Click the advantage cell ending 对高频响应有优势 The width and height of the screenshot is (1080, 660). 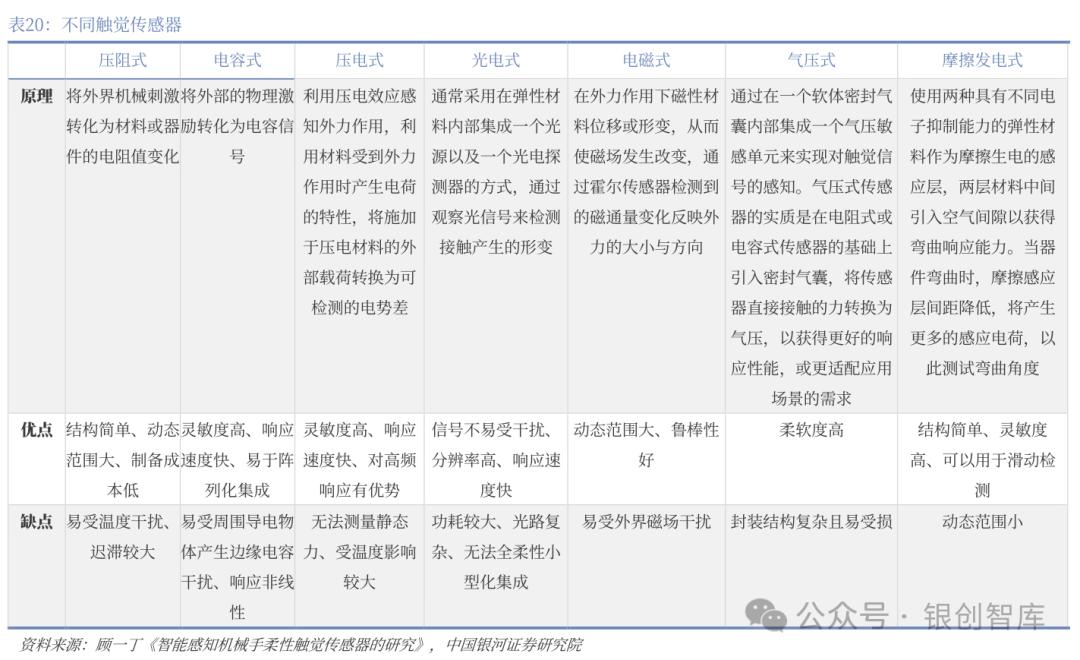pos(360,460)
